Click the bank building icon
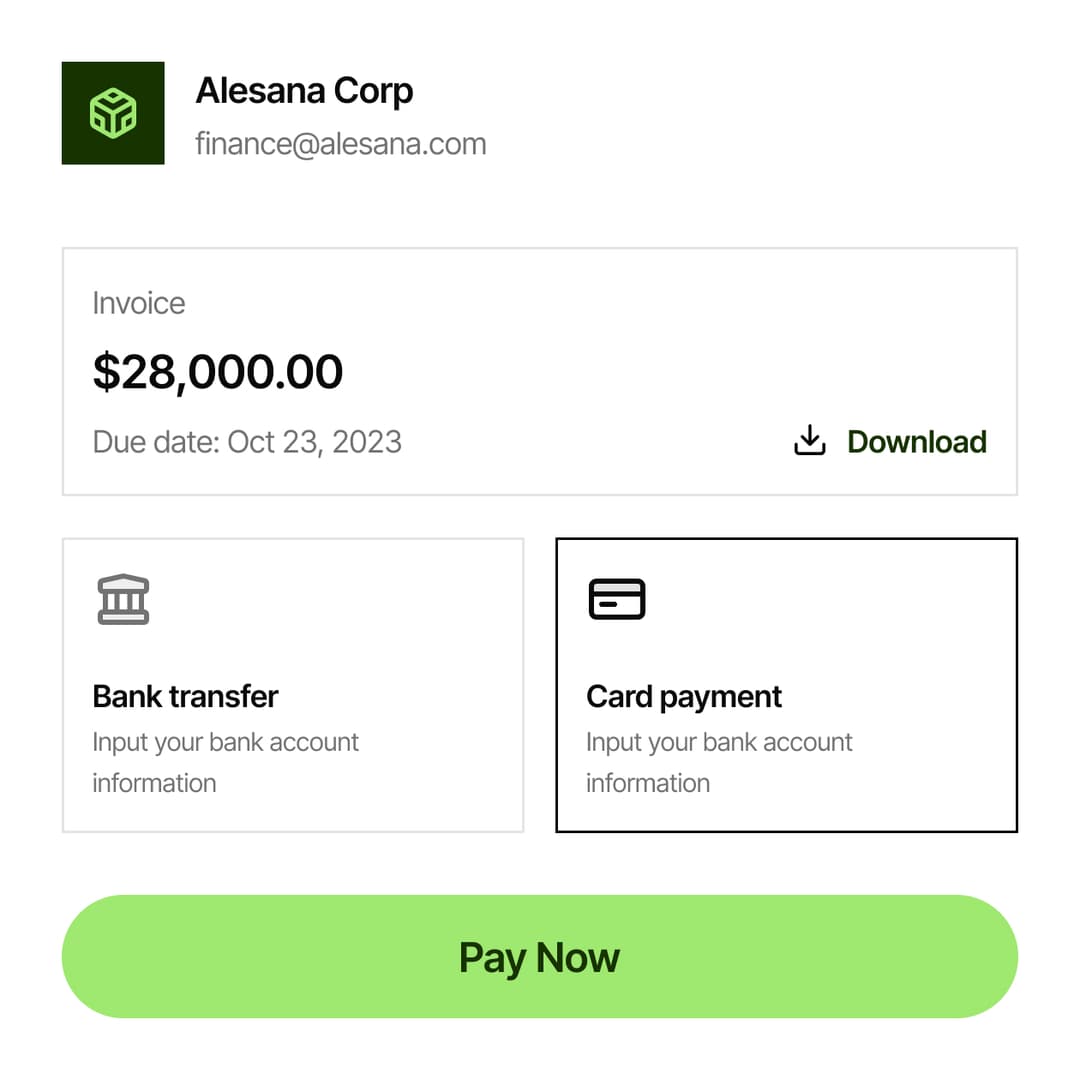Image resolution: width=1080 pixels, height=1080 pixels. pos(123,599)
